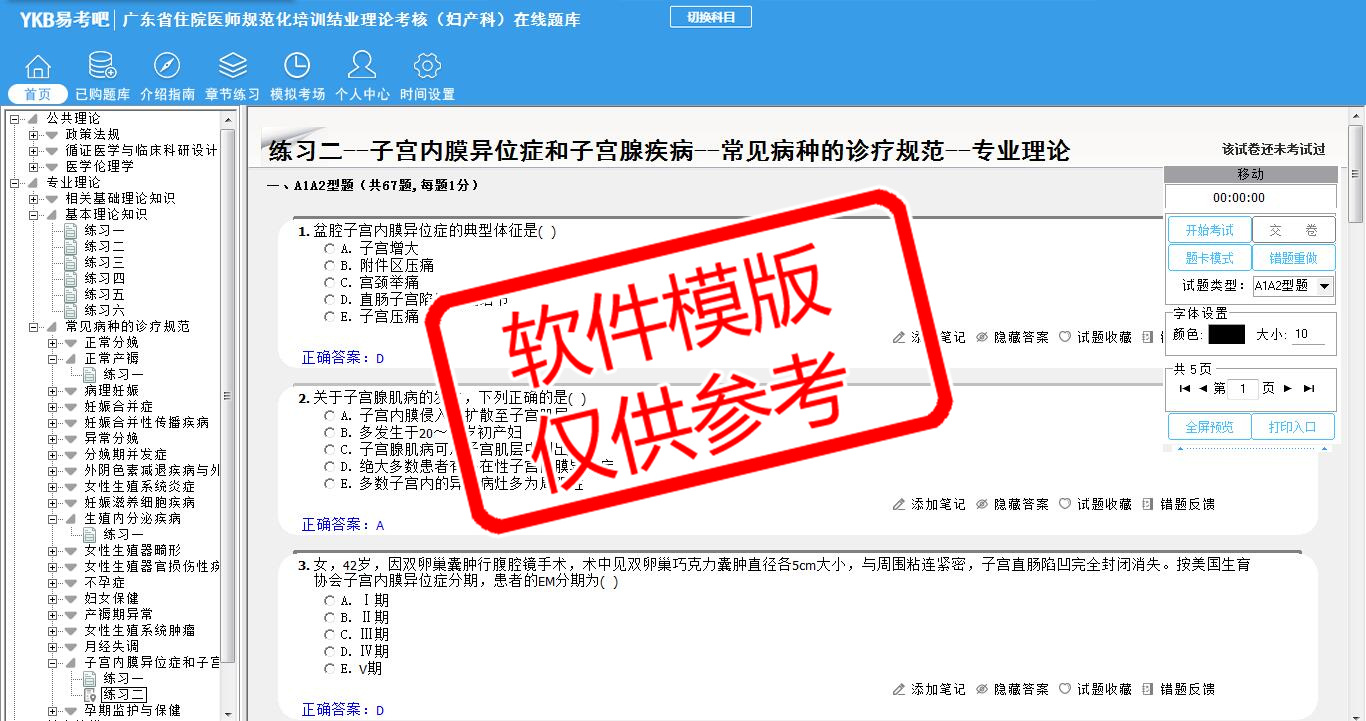Open 时间设置 gear icon
The height and width of the screenshot is (721, 1366).
coord(427,67)
